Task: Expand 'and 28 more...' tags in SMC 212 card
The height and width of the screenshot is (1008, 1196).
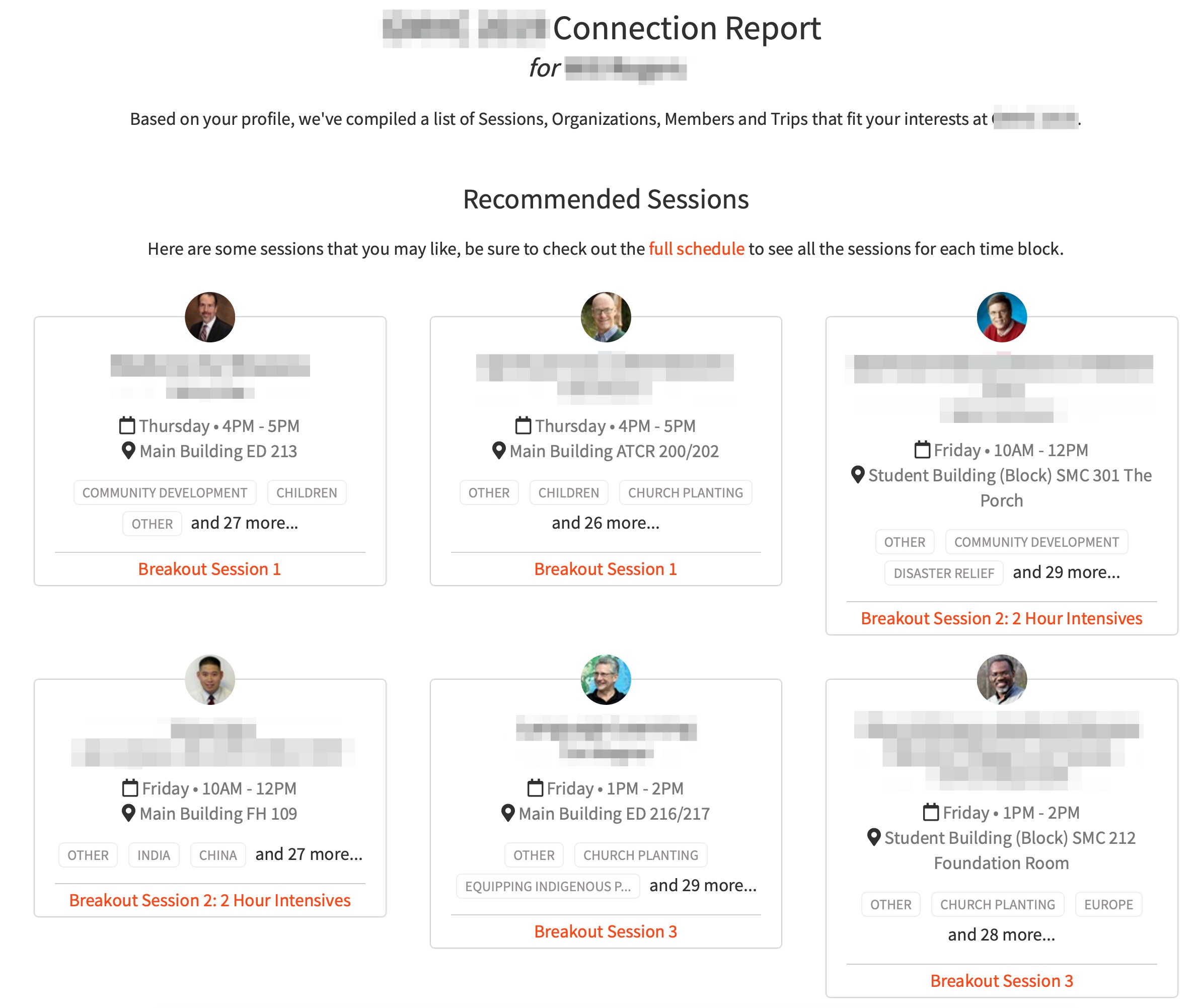Action: point(1001,934)
